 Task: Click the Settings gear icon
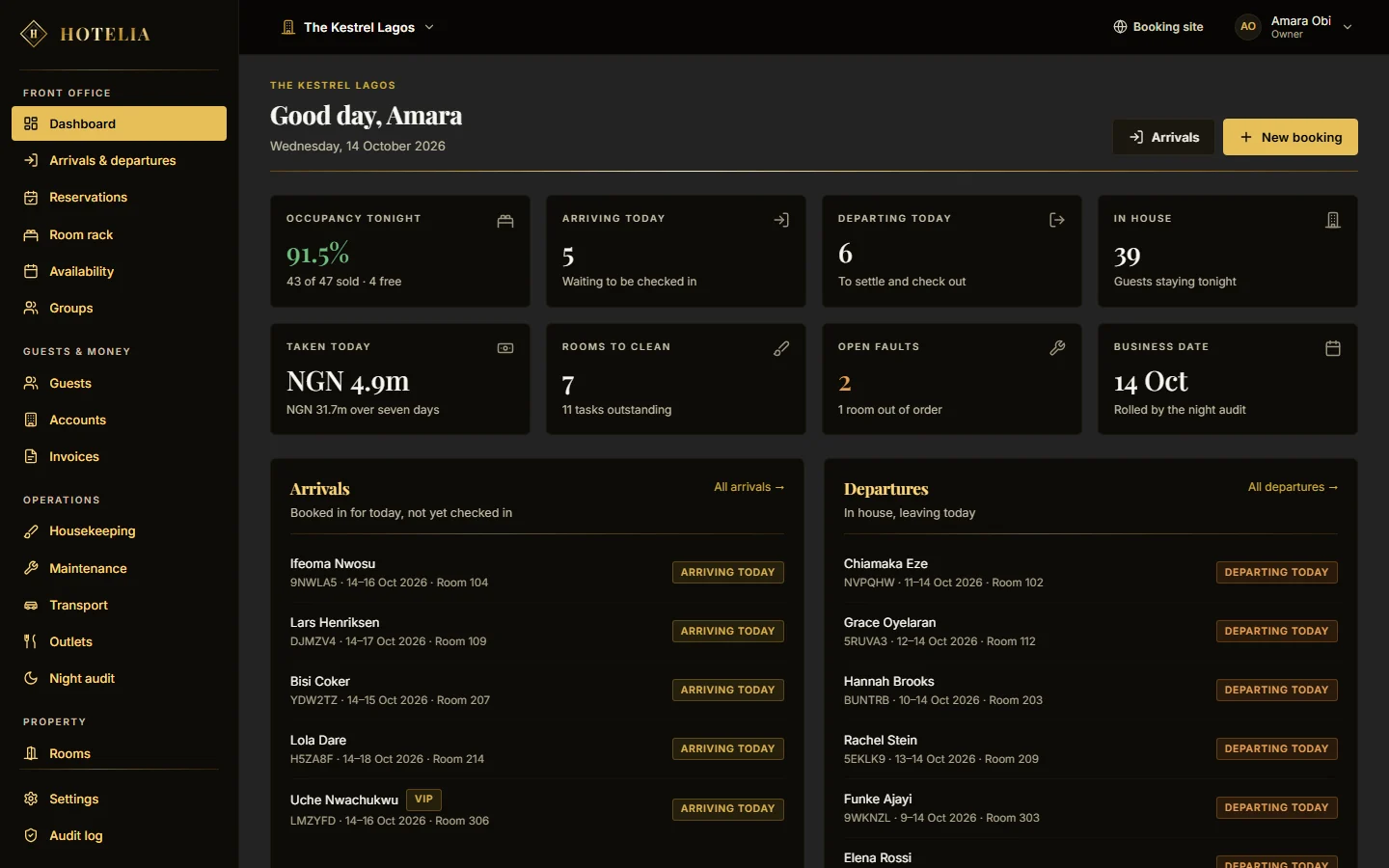click(x=31, y=799)
